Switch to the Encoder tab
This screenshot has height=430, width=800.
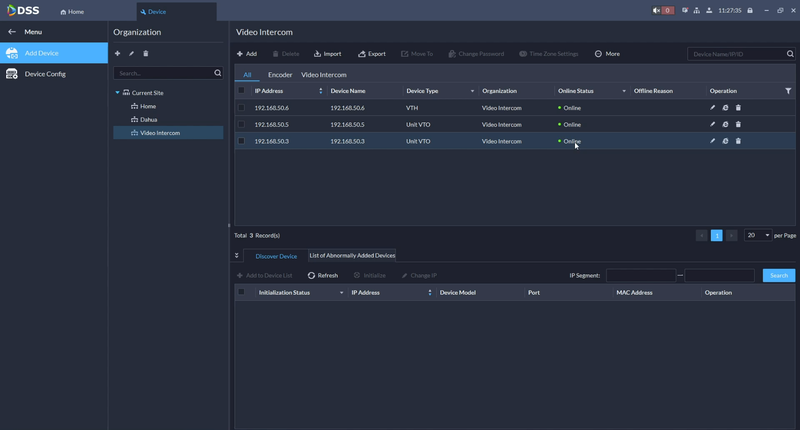pos(280,75)
